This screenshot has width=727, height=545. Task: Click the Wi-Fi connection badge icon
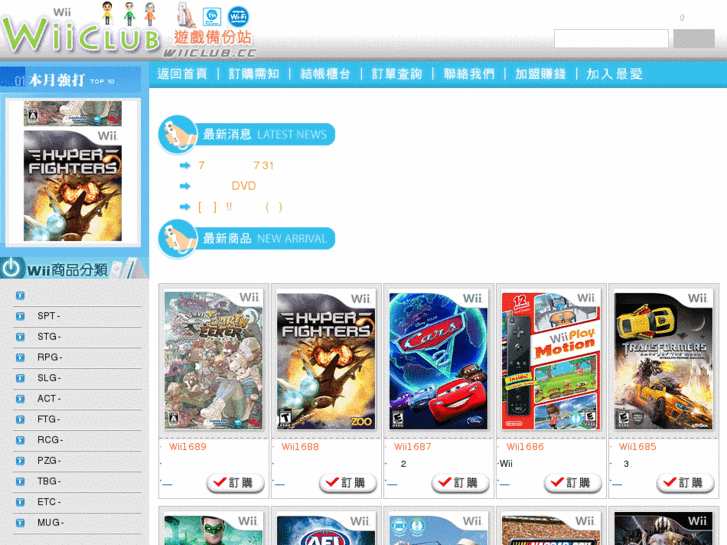point(238,17)
